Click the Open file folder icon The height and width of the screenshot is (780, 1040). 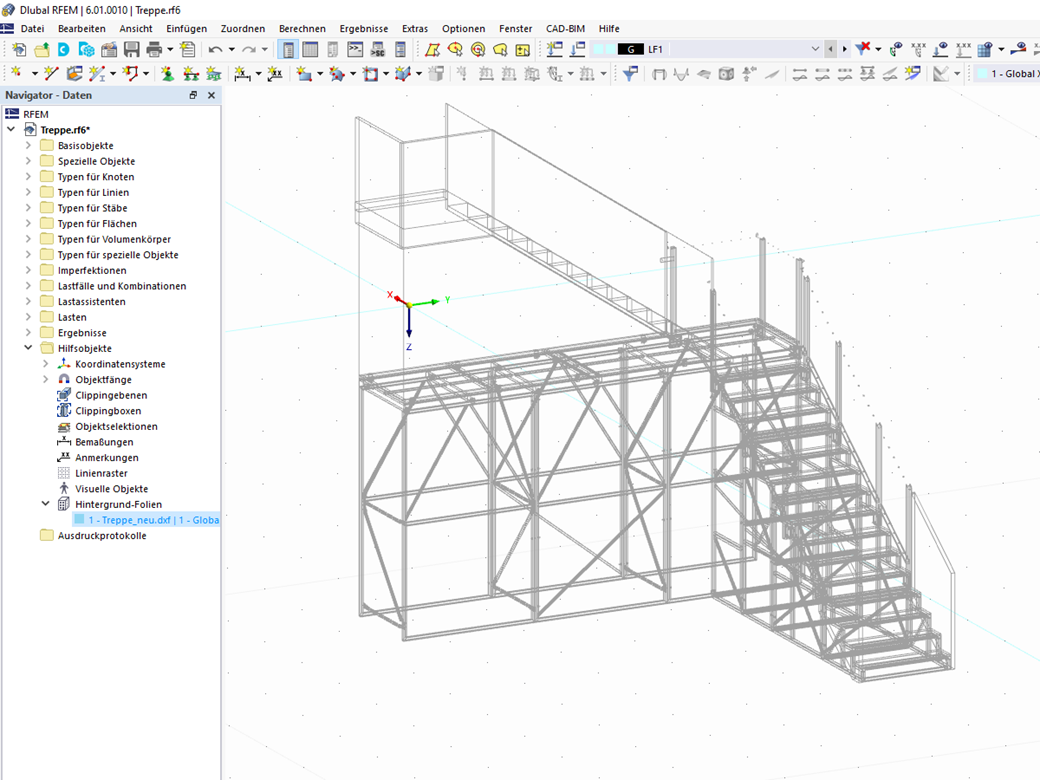pos(42,49)
